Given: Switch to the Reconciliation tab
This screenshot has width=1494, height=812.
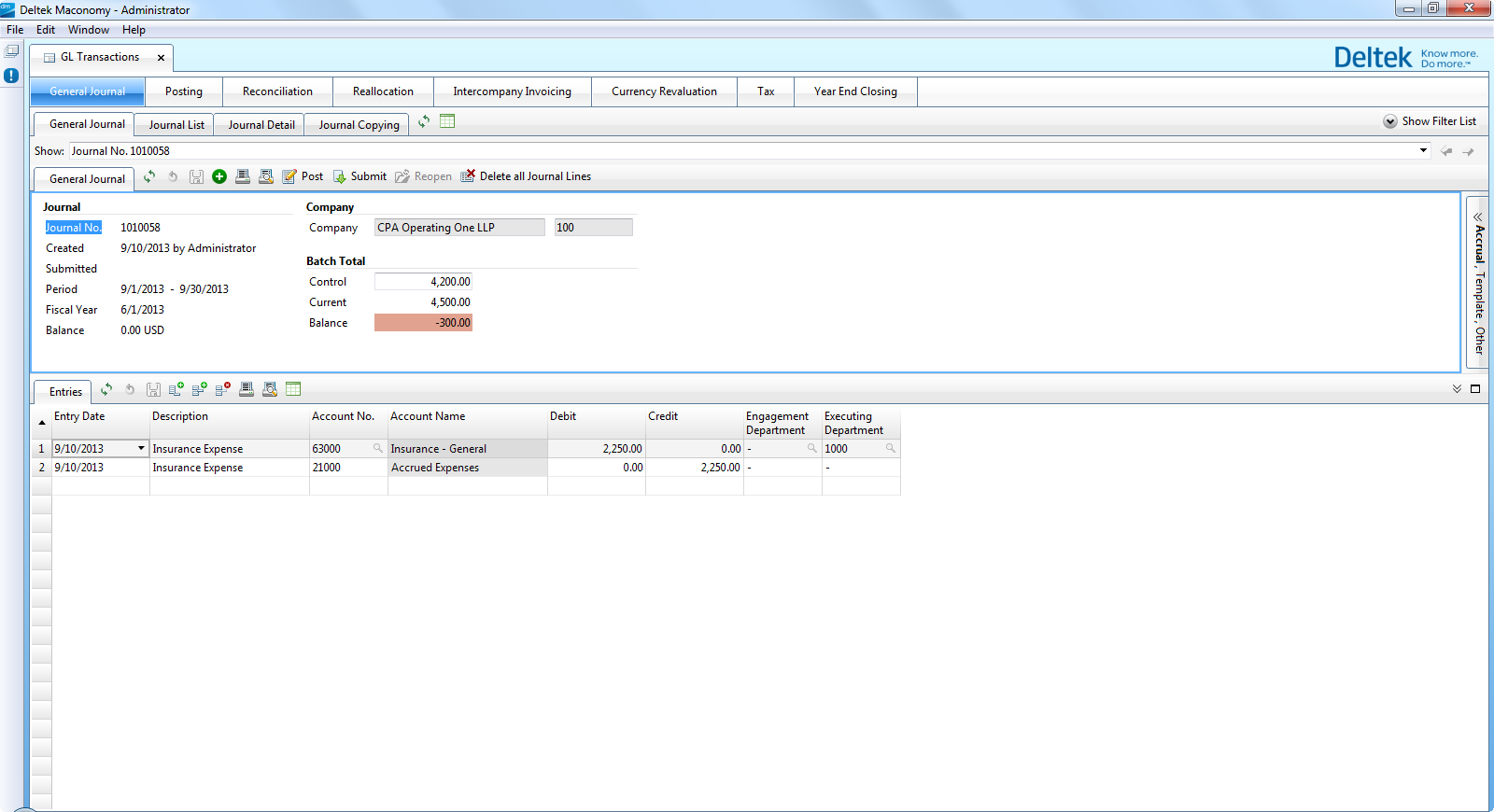Looking at the screenshot, I should pyautogui.click(x=277, y=91).
